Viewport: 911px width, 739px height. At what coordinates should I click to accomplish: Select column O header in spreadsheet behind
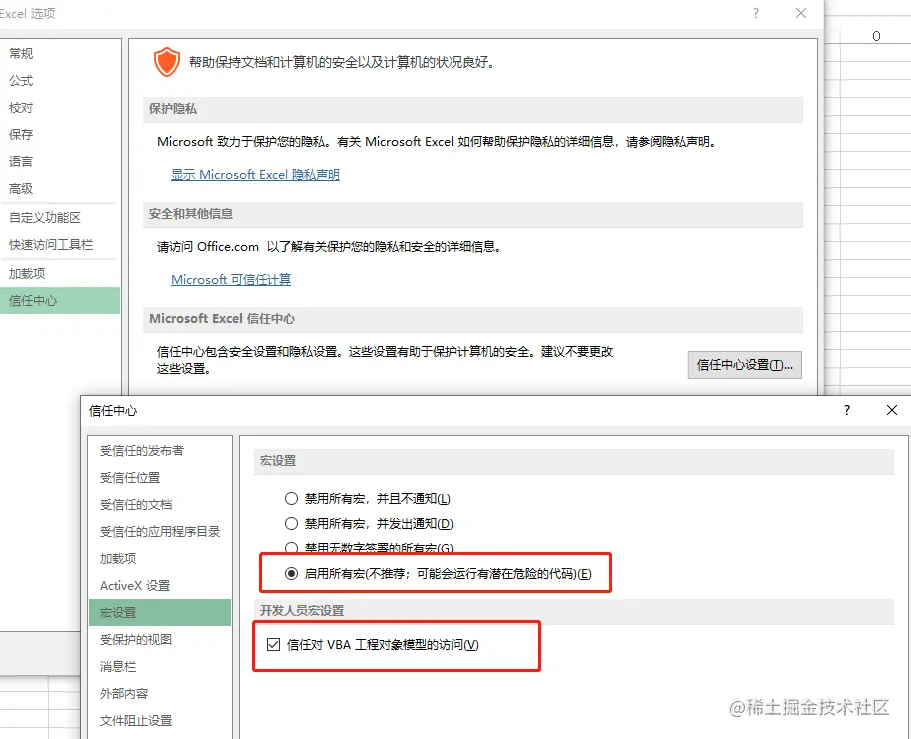tap(876, 36)
